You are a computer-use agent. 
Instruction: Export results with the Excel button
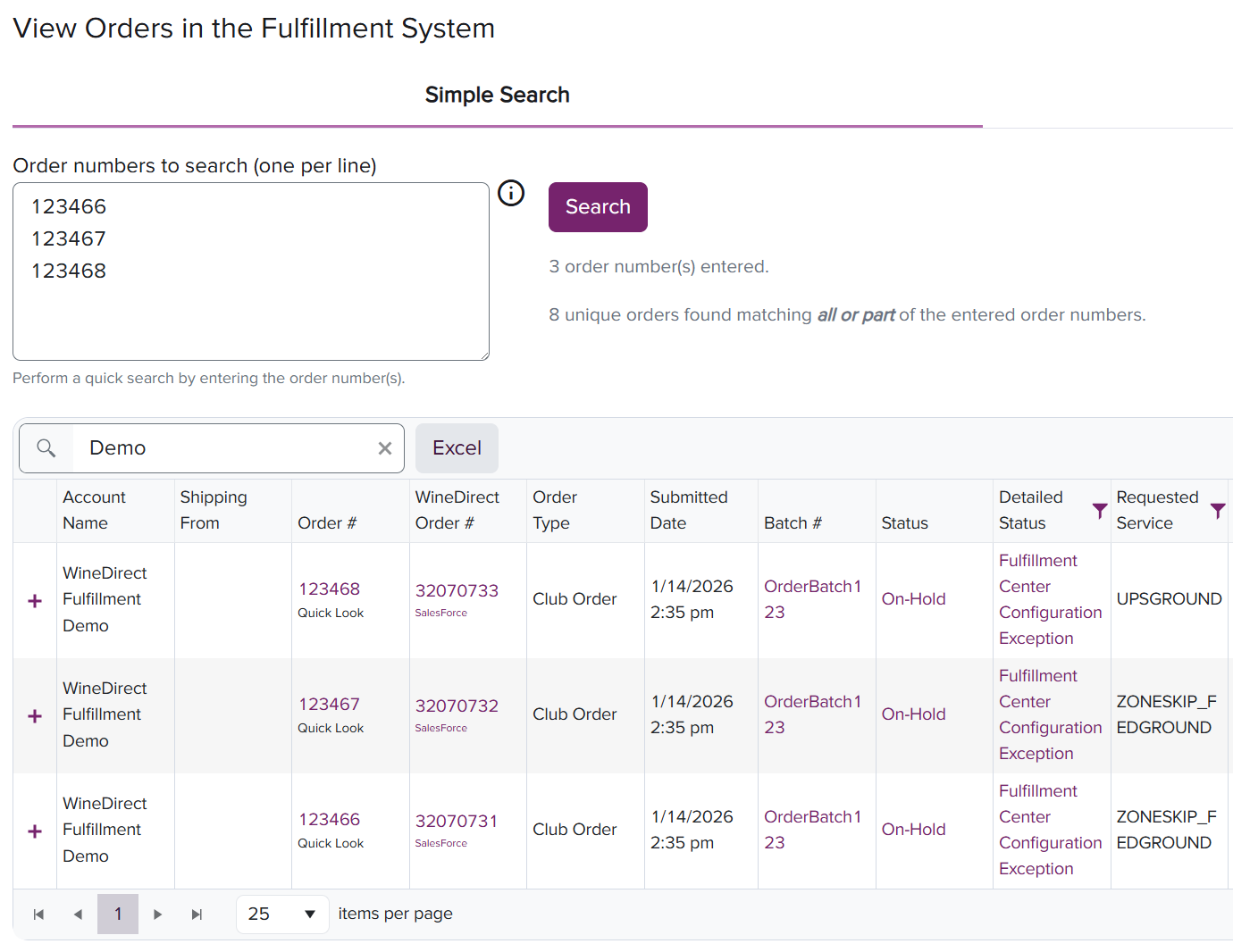(457, 448)
